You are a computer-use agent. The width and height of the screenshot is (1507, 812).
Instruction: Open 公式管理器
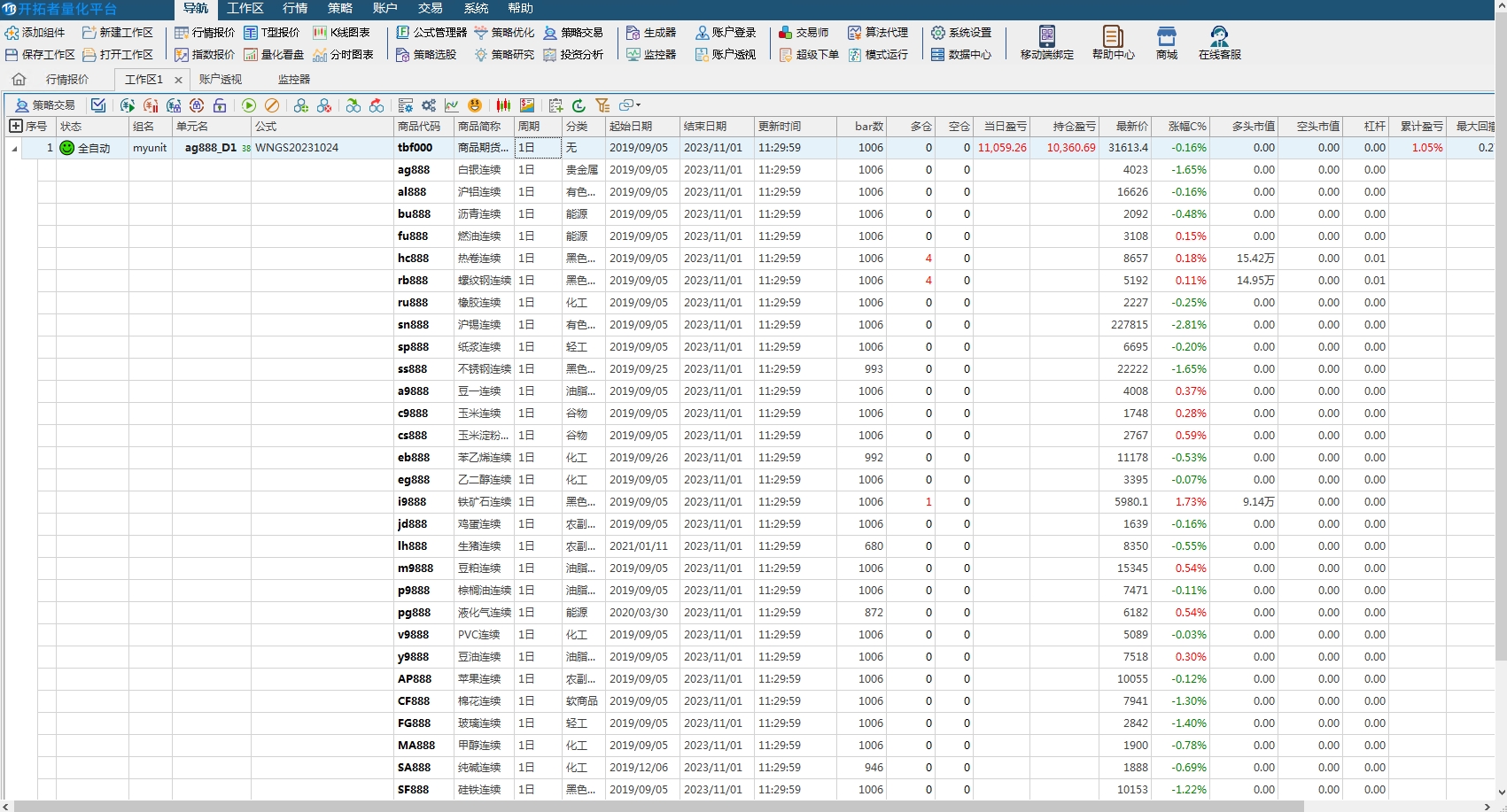pos(431,33)
